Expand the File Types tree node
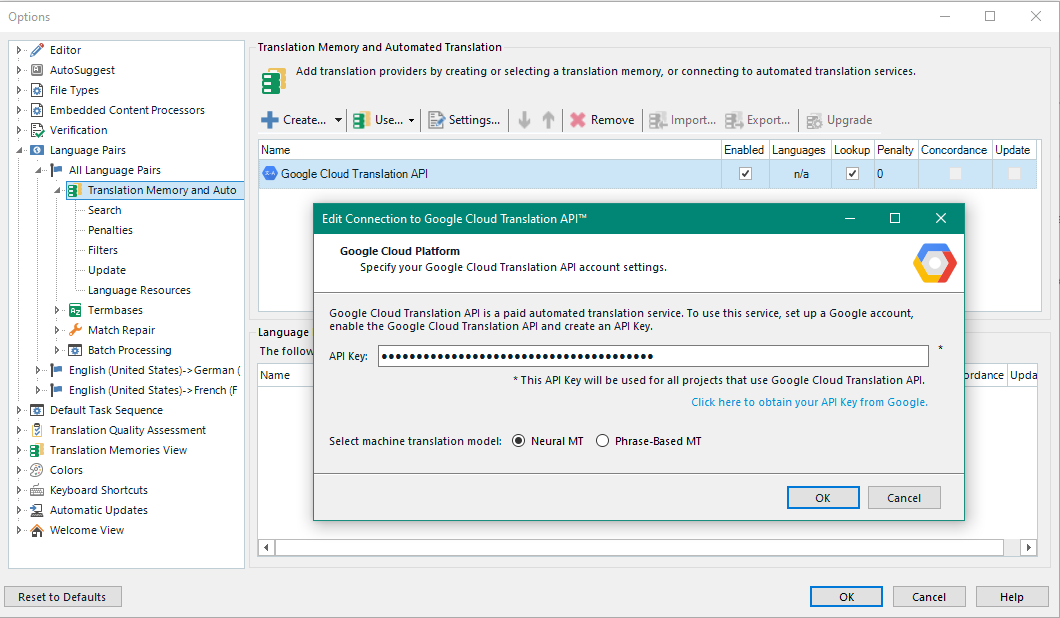 [x=19, y=90]
